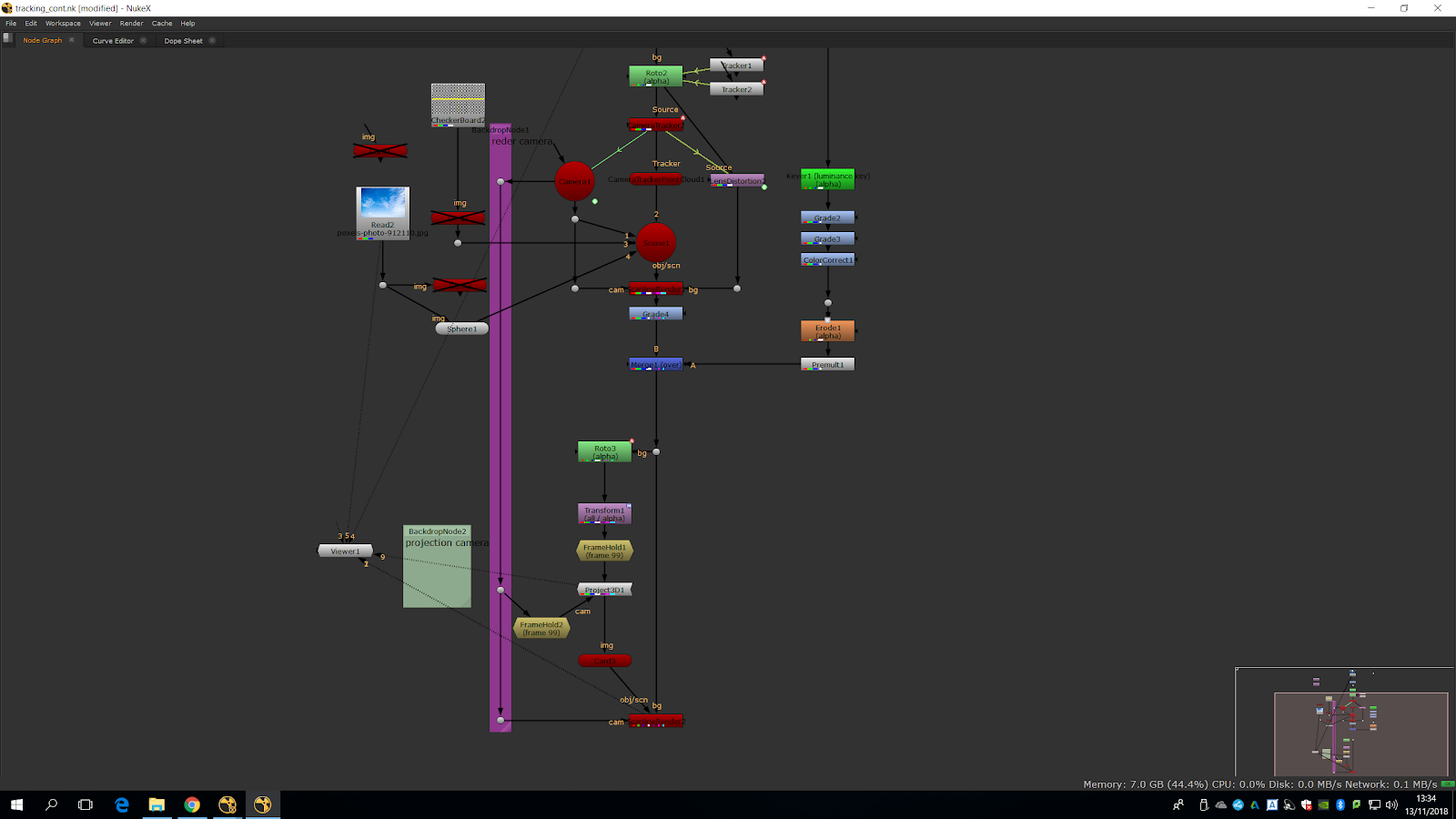Close the Dope Sheet tab

tap(212, 40)
